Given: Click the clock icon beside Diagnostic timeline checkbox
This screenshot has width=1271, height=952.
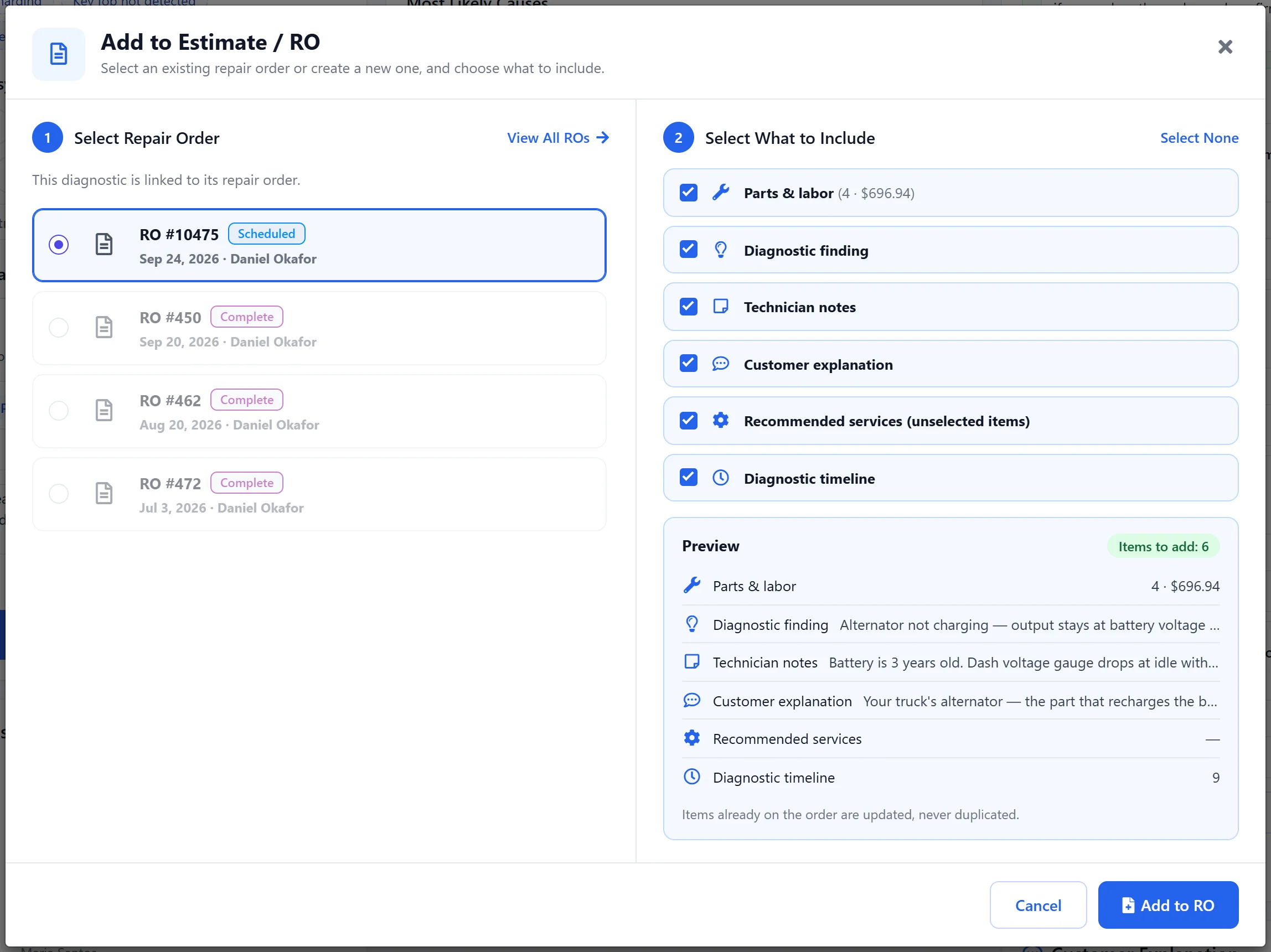Looking at the screenshot, I should tap(721, 478).
